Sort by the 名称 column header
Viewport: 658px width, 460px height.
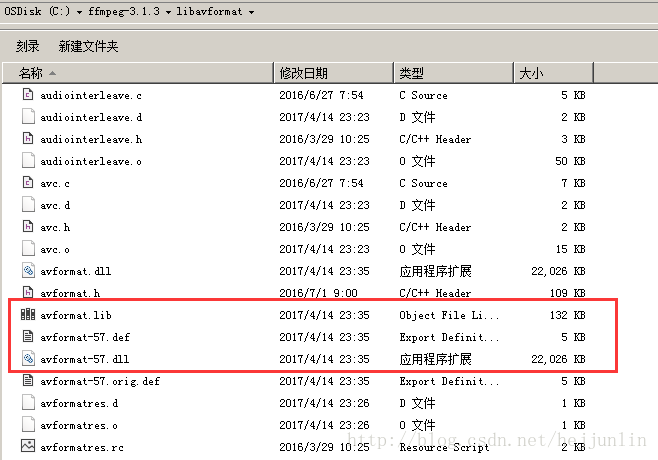click(138, 73)
